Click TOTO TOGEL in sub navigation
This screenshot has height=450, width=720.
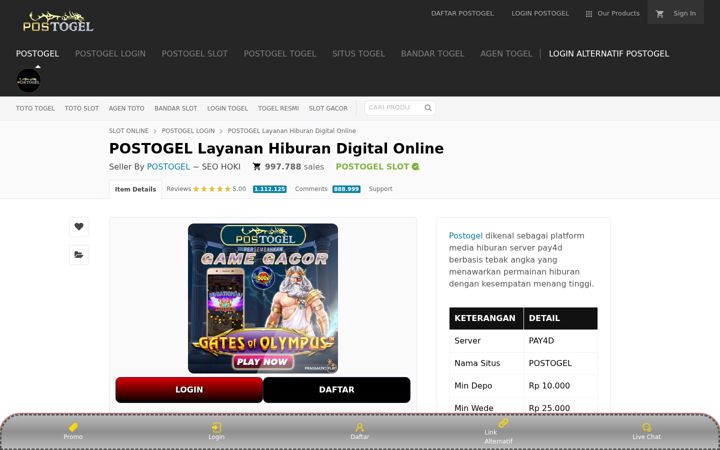click(35, 108)
